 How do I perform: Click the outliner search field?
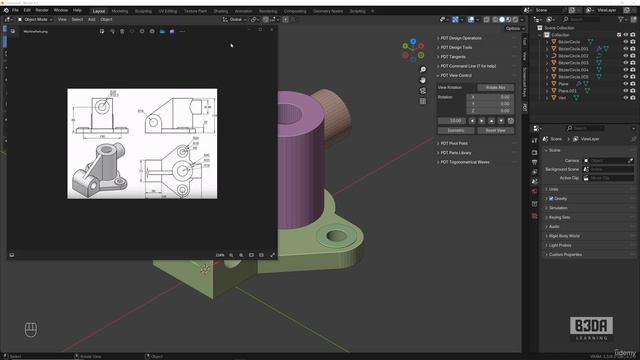tap(582, 19)
